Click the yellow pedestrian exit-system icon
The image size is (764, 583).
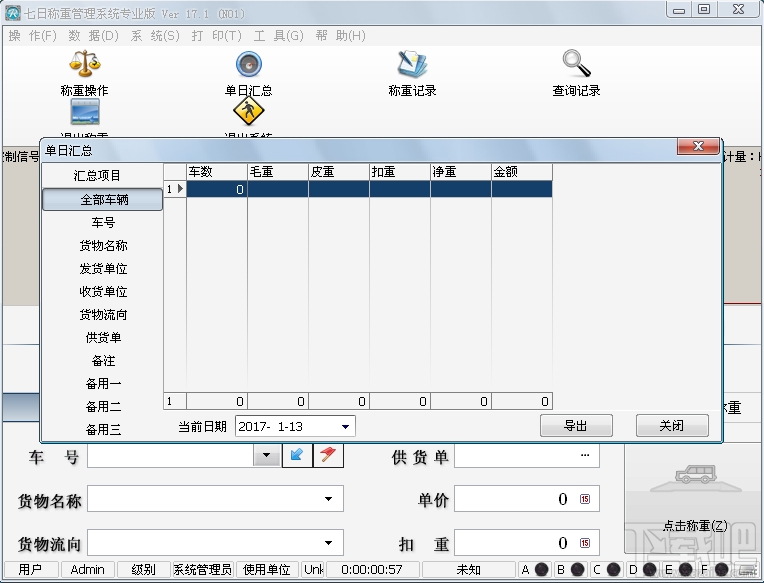point(248,112)
